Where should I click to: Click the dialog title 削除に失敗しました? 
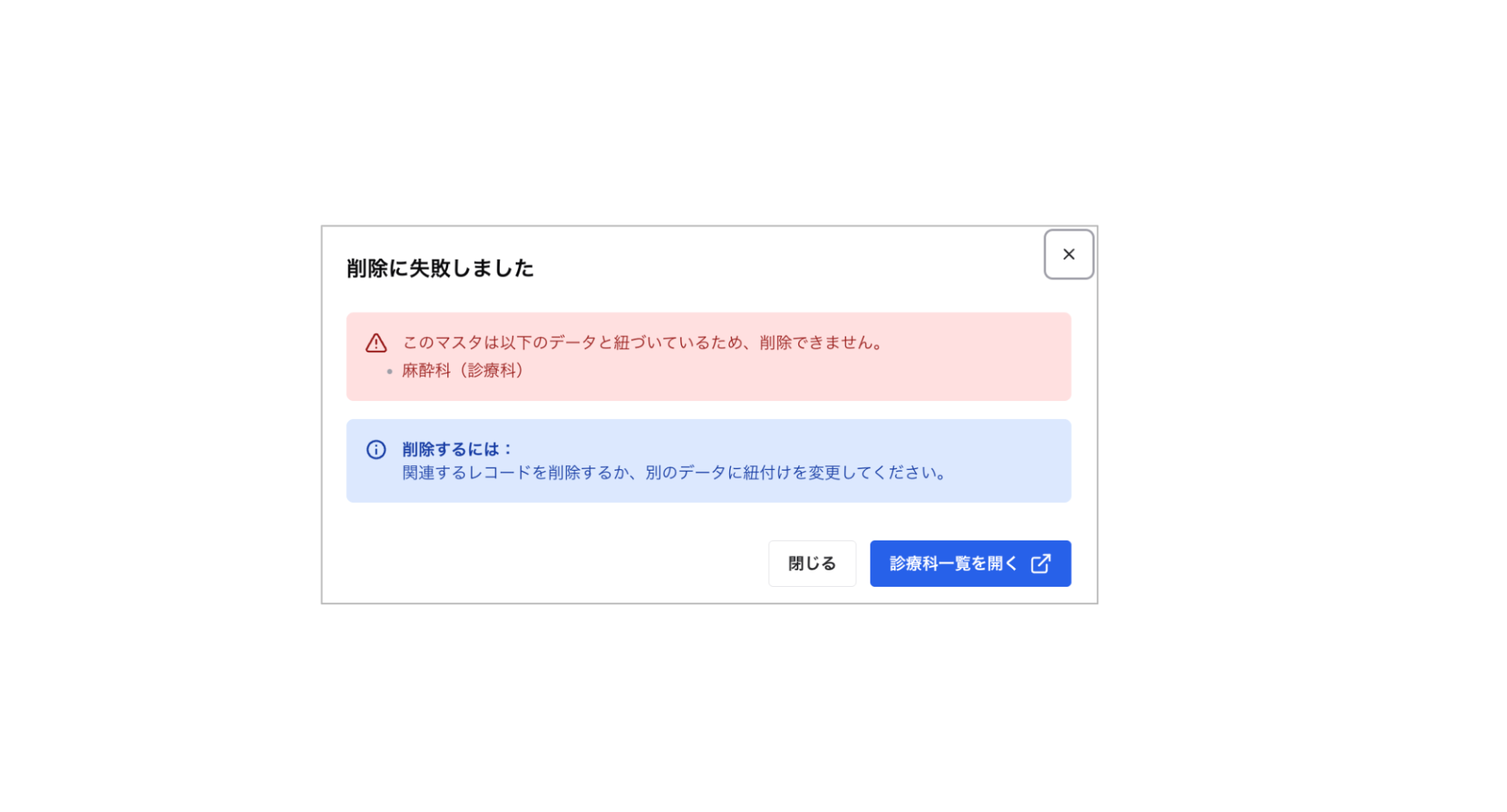[440, 268]
